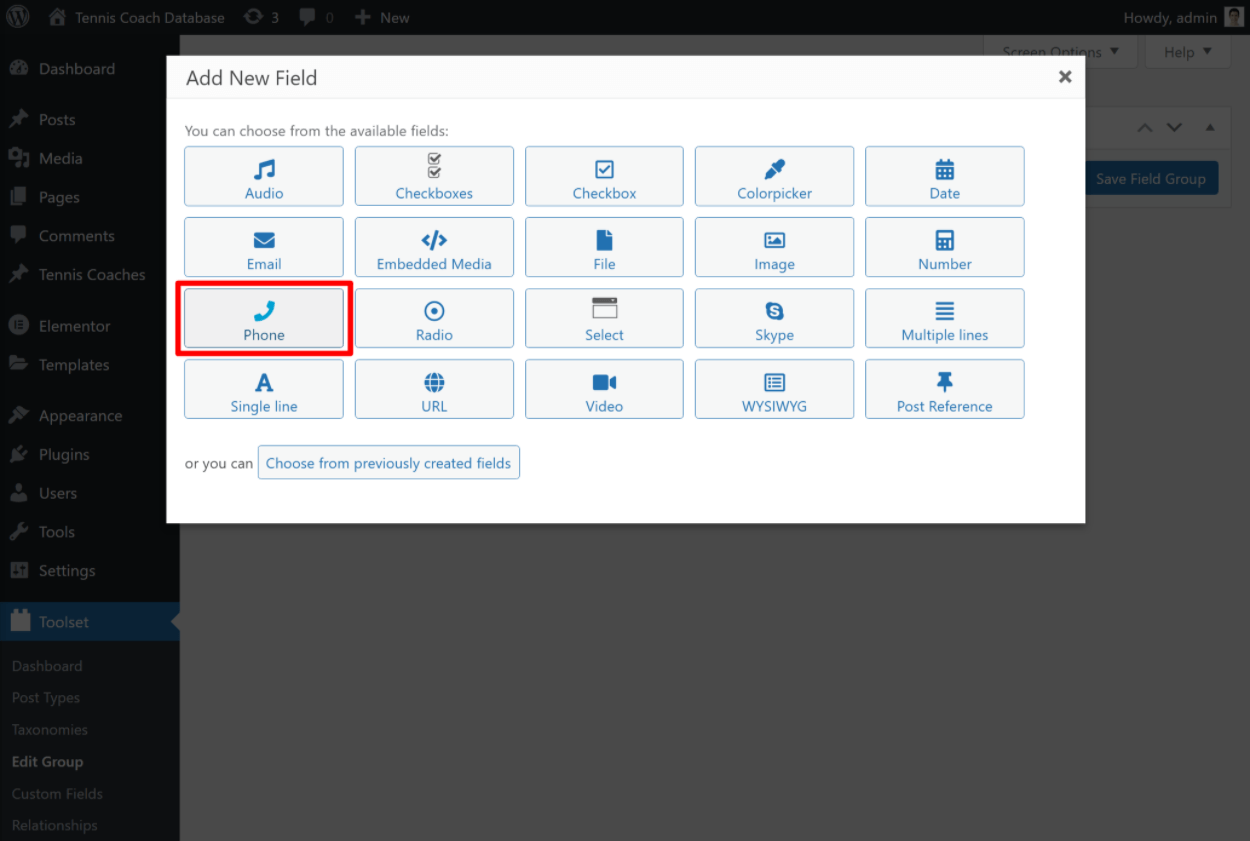Click the WordPress logo in admin bar
1250x841 pixels.
tap(19, 17)
